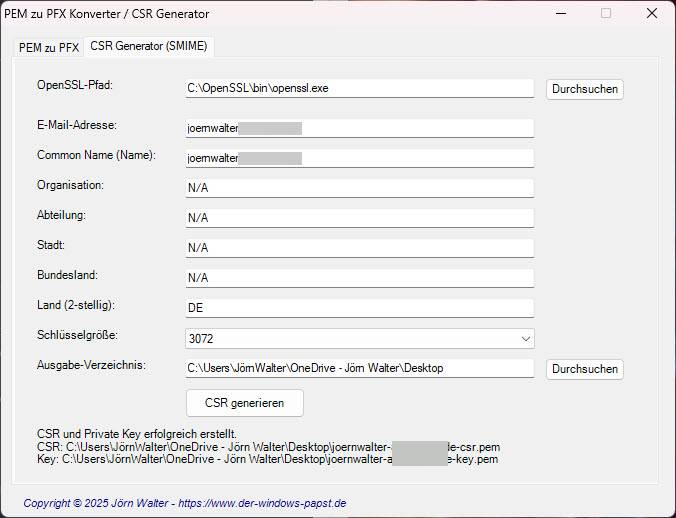Focus the Stadt input box
676x518 pixels.
(359, 248)
